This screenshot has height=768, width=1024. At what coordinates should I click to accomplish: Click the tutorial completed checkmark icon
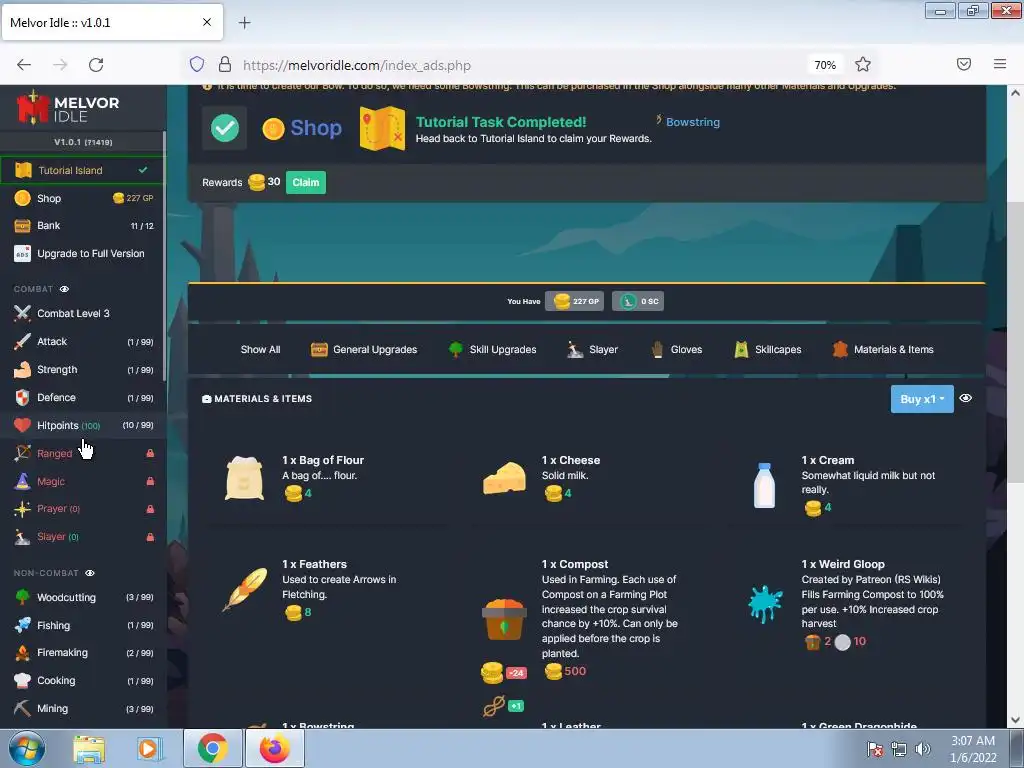point(225,128)
